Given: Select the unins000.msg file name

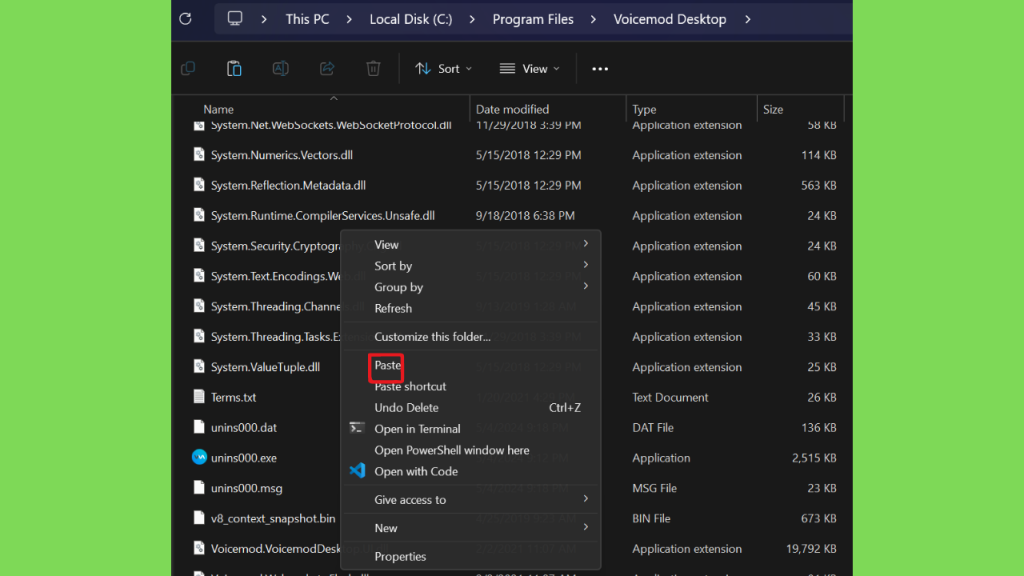Looking at the screenshot, I should [x=246, y=488].
